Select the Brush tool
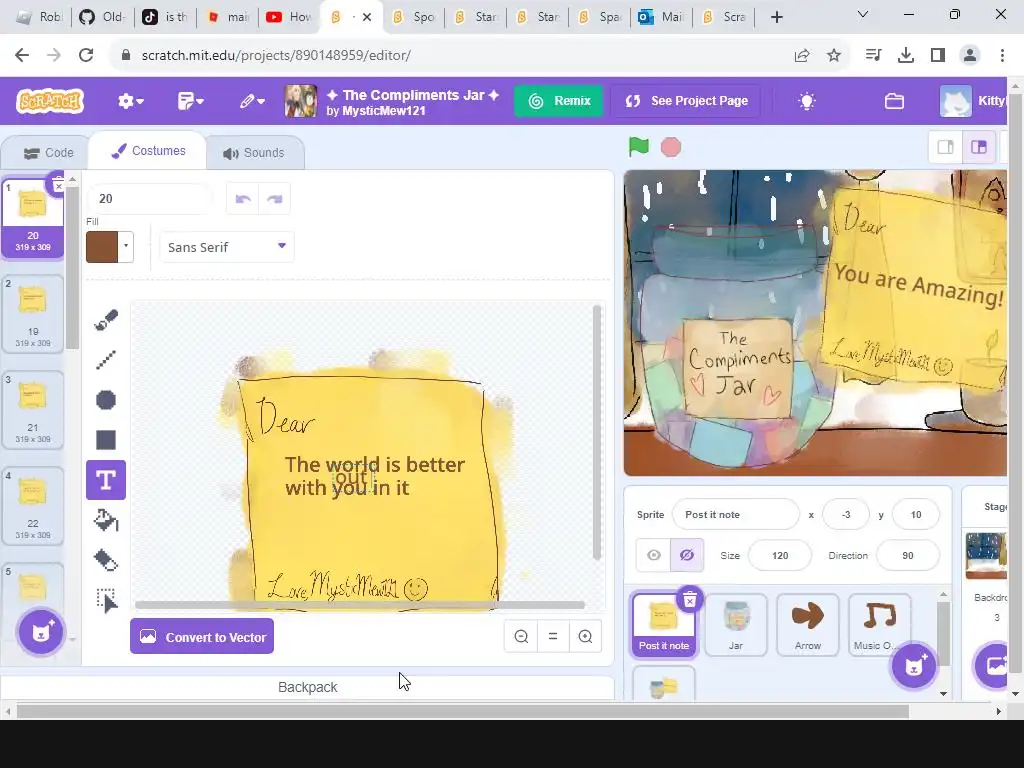The width and height of the screenshot is (1024, 768). tap(106, 319)
